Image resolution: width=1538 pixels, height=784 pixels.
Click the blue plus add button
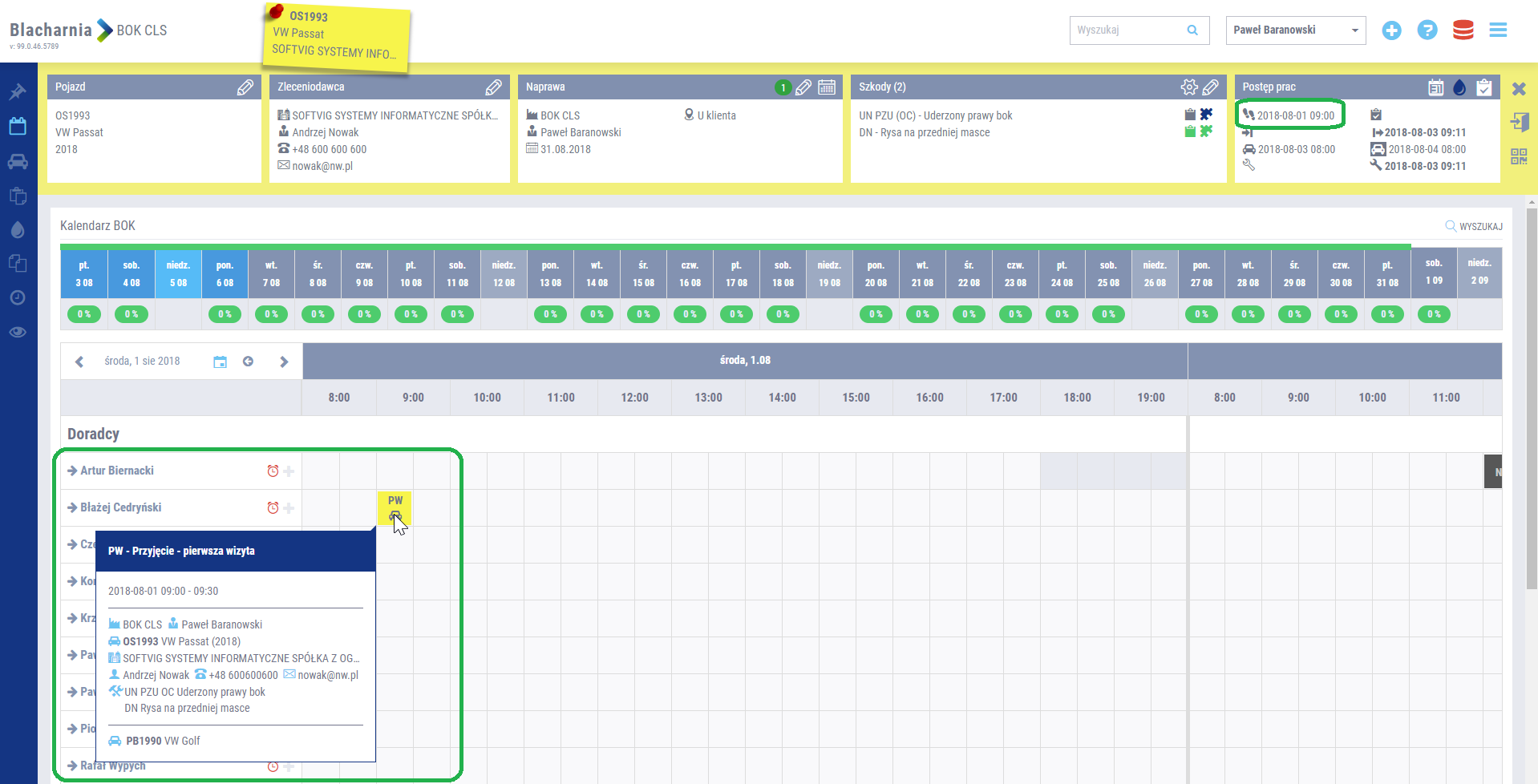(1391, 30)
